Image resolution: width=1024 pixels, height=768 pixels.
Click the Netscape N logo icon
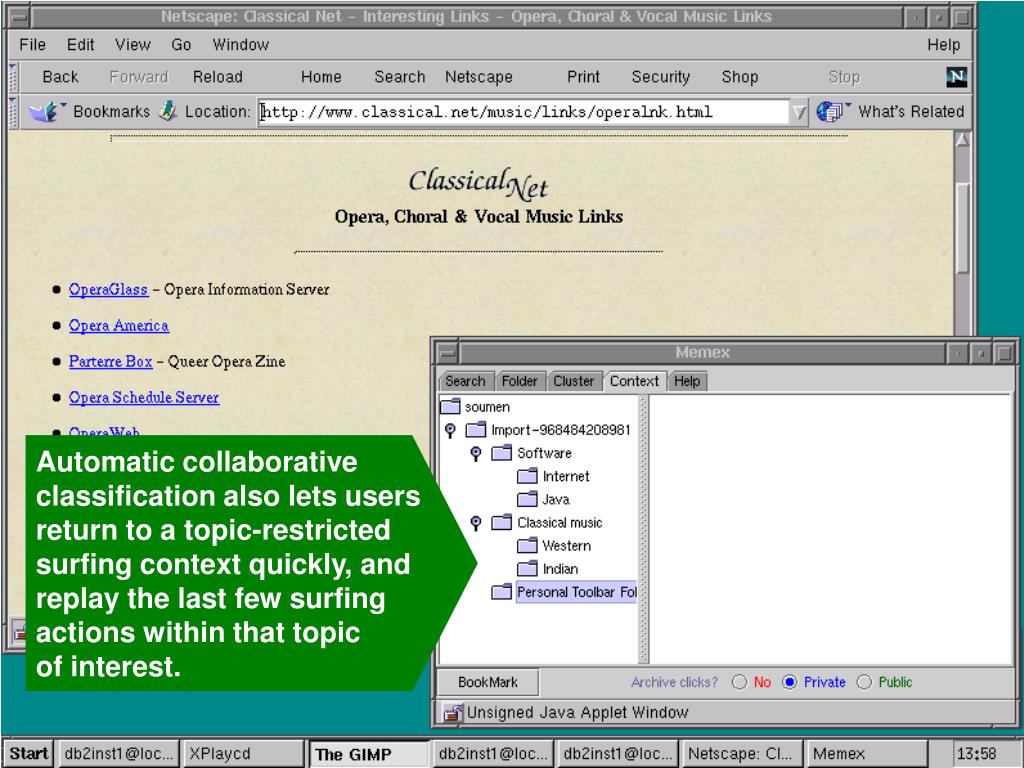tap(957, 77)
